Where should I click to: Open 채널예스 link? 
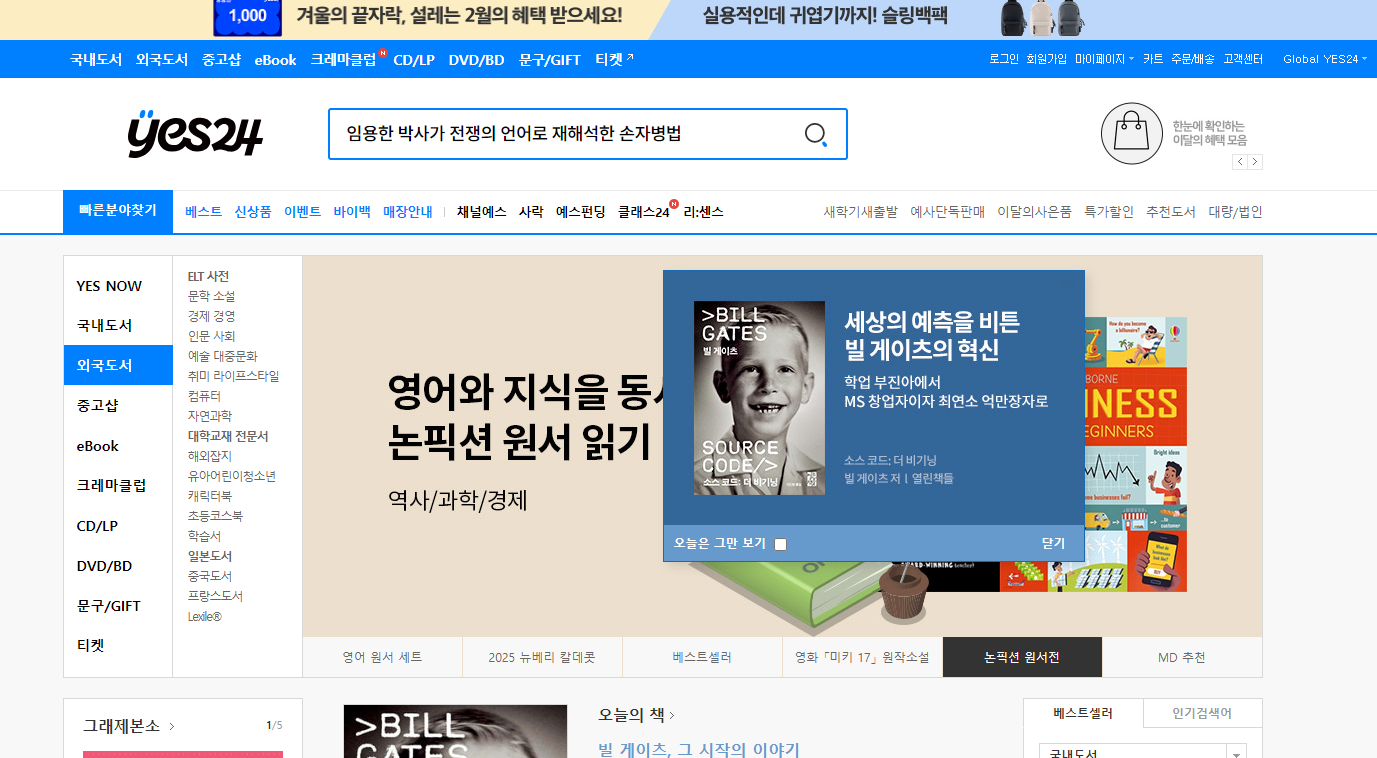(482, 212)
